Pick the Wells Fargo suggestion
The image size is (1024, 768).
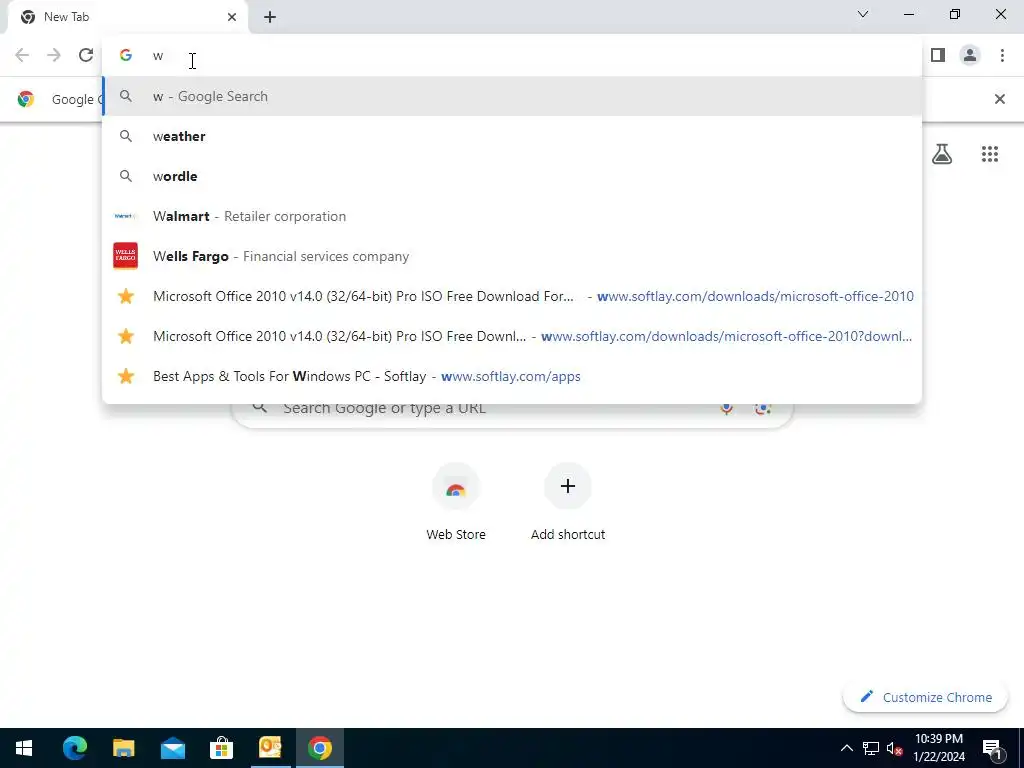click(x=512, y=256)
